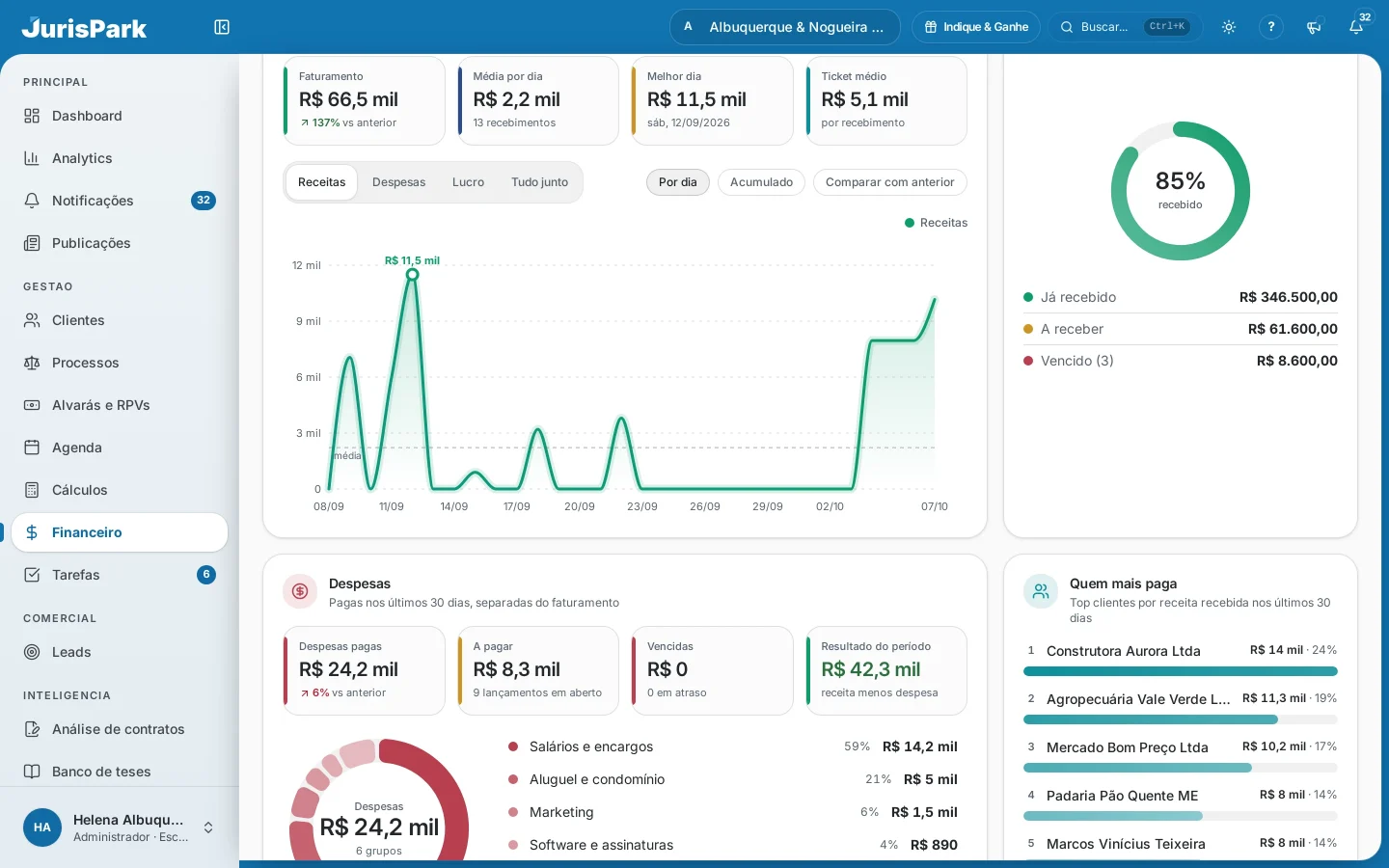Click the R$ 11,5 mil peak chart marker
The width and height of the screenshot is (1389, 868).
click(x=412, y=275)
